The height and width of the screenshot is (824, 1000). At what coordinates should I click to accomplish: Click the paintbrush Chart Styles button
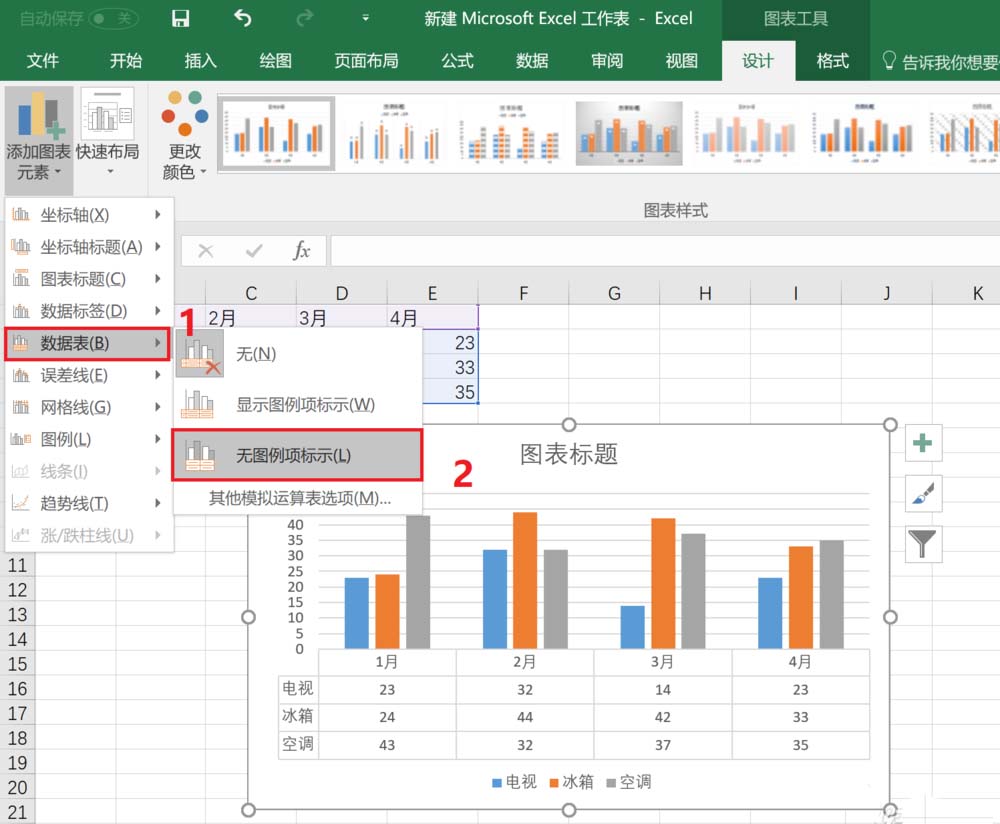pyautogui.click(x=923, y=494)
